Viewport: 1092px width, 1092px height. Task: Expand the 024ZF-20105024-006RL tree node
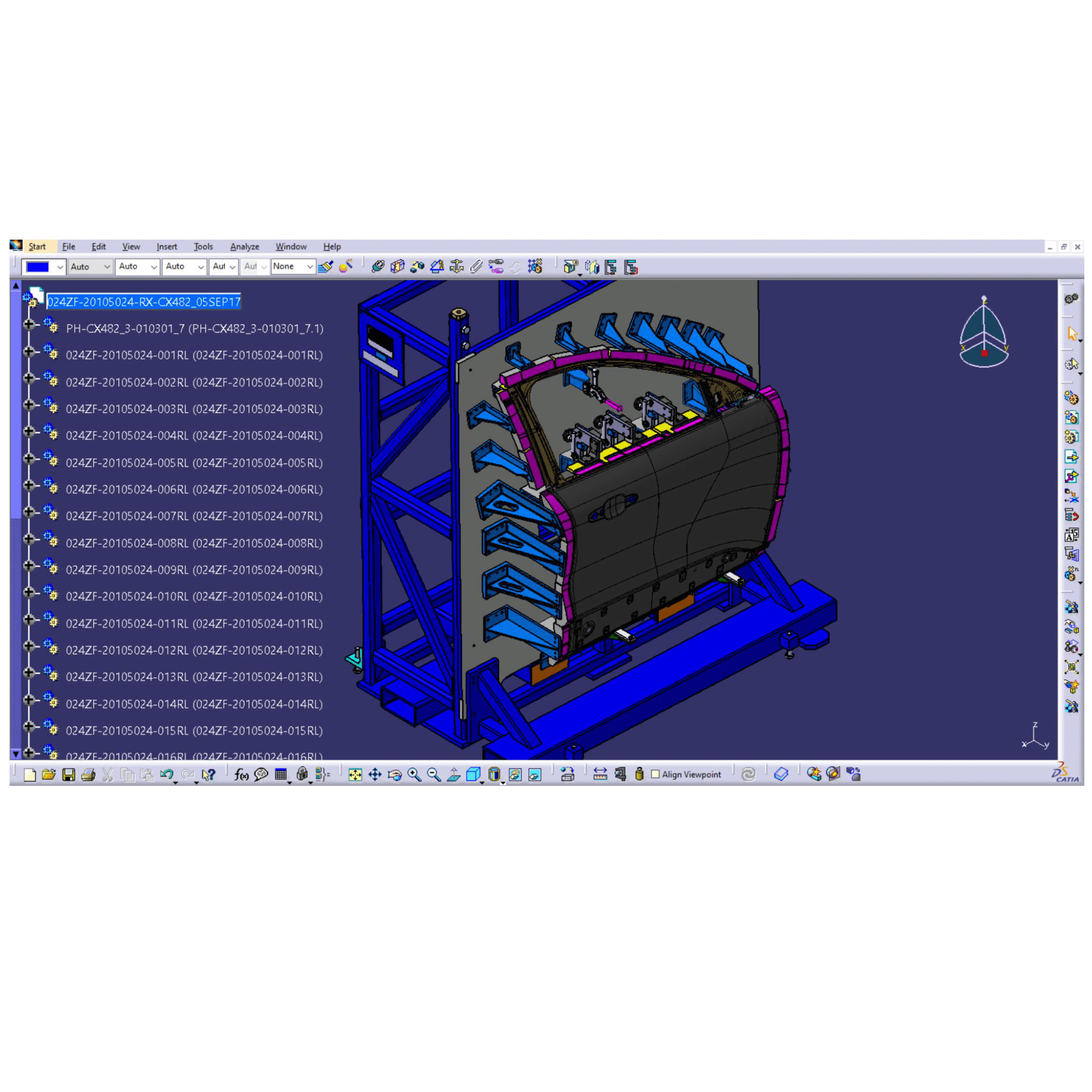click(x=29, y=485)
